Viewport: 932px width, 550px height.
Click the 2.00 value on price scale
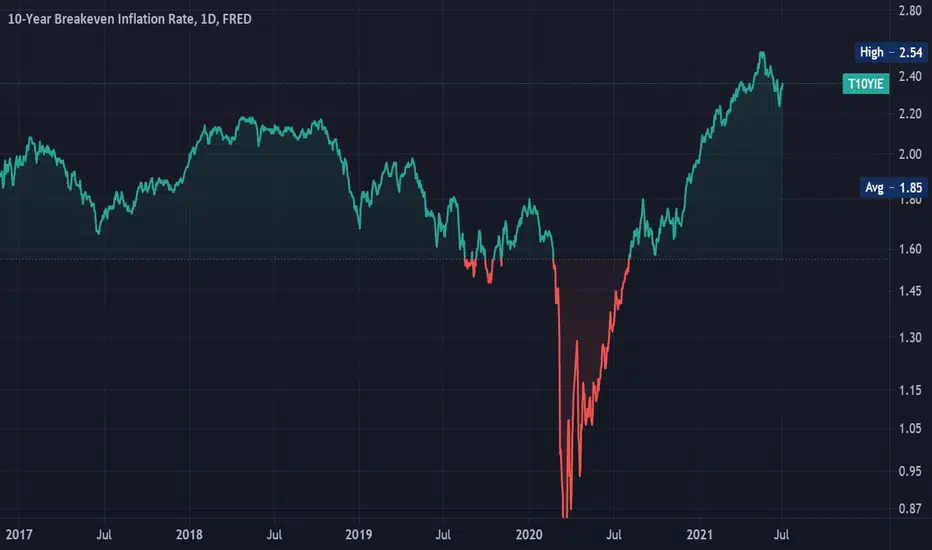(910, 154)
